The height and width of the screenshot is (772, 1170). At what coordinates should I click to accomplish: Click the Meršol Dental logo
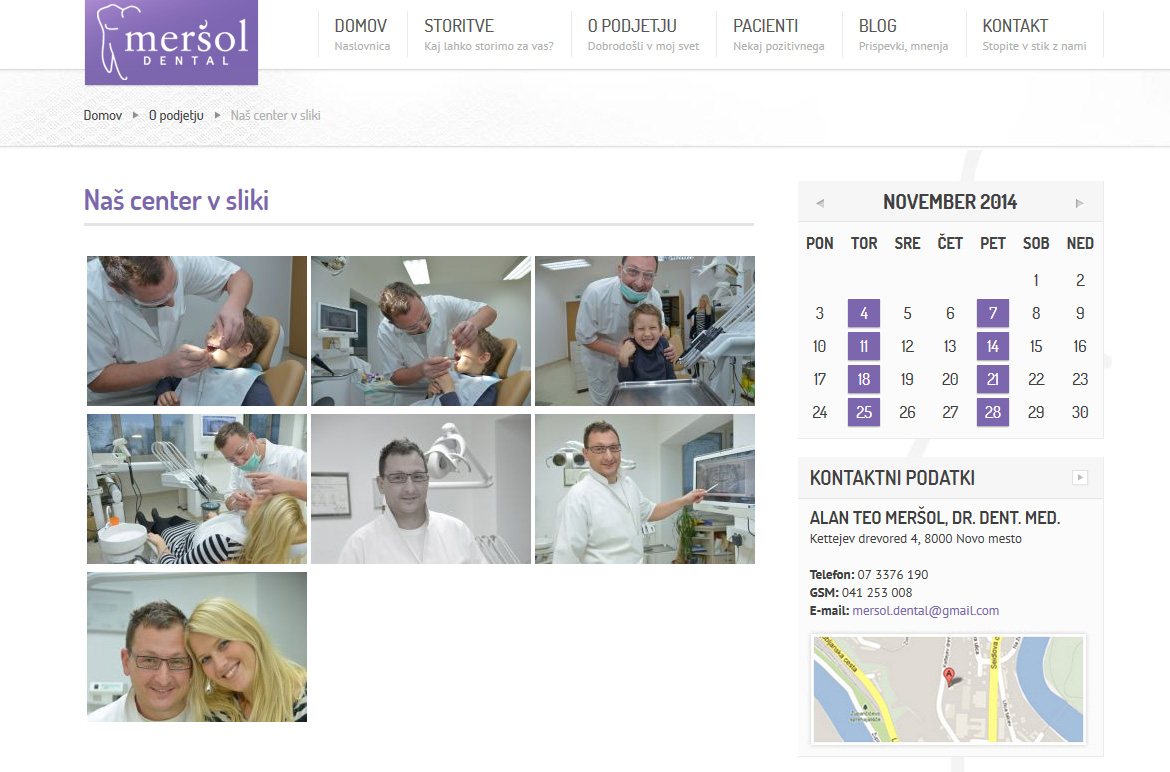[x=171, y=42]
